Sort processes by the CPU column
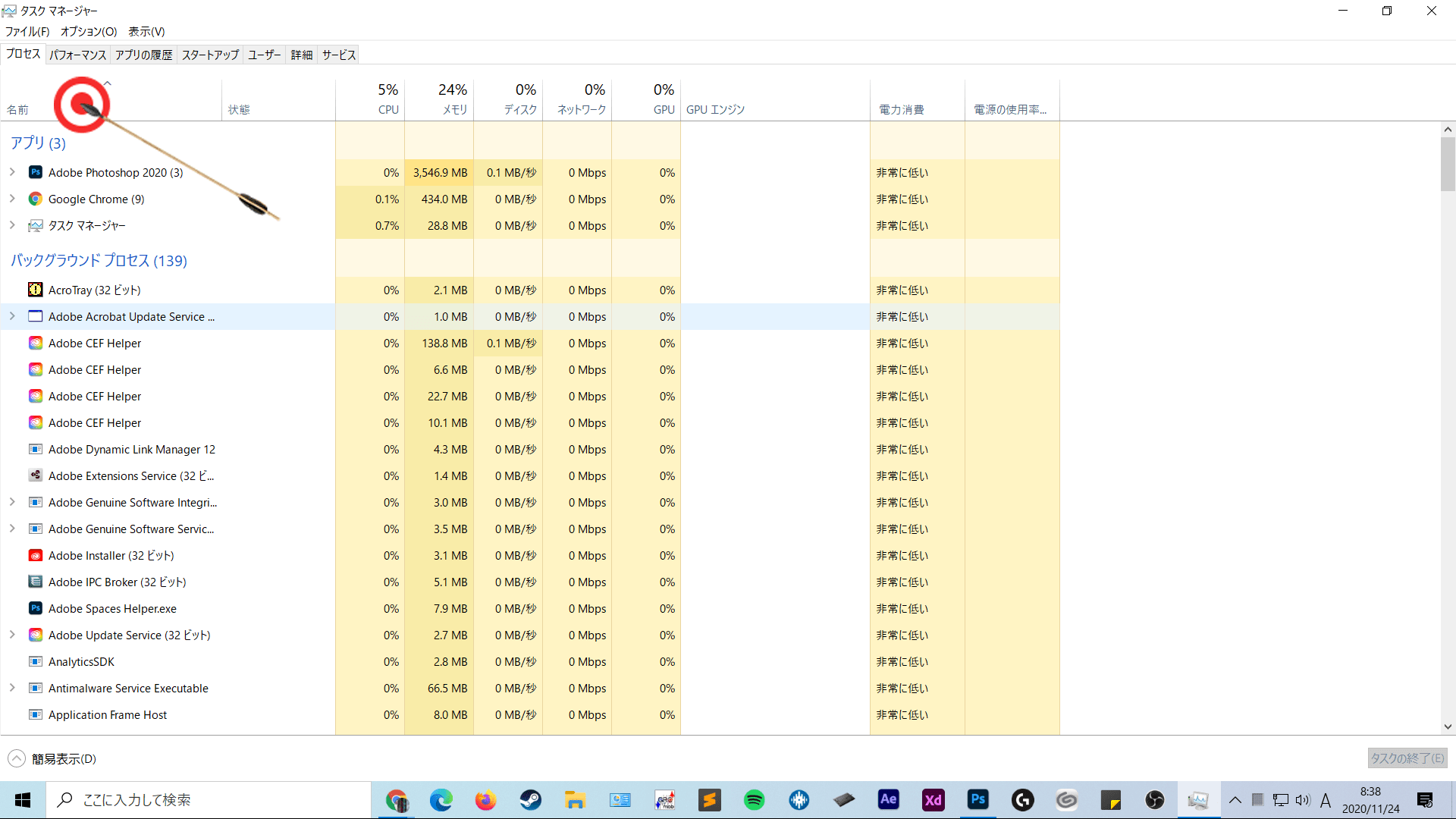The image size is (1456, 819). click(371, 100)
